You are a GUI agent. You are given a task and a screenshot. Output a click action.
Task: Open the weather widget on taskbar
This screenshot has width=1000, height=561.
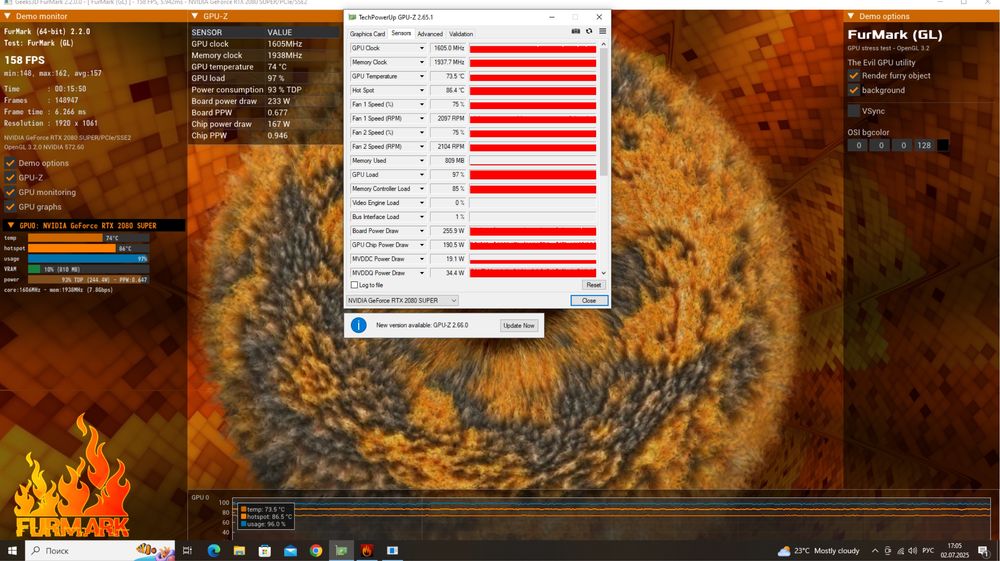pyautogui.click(x=818, y=551)
